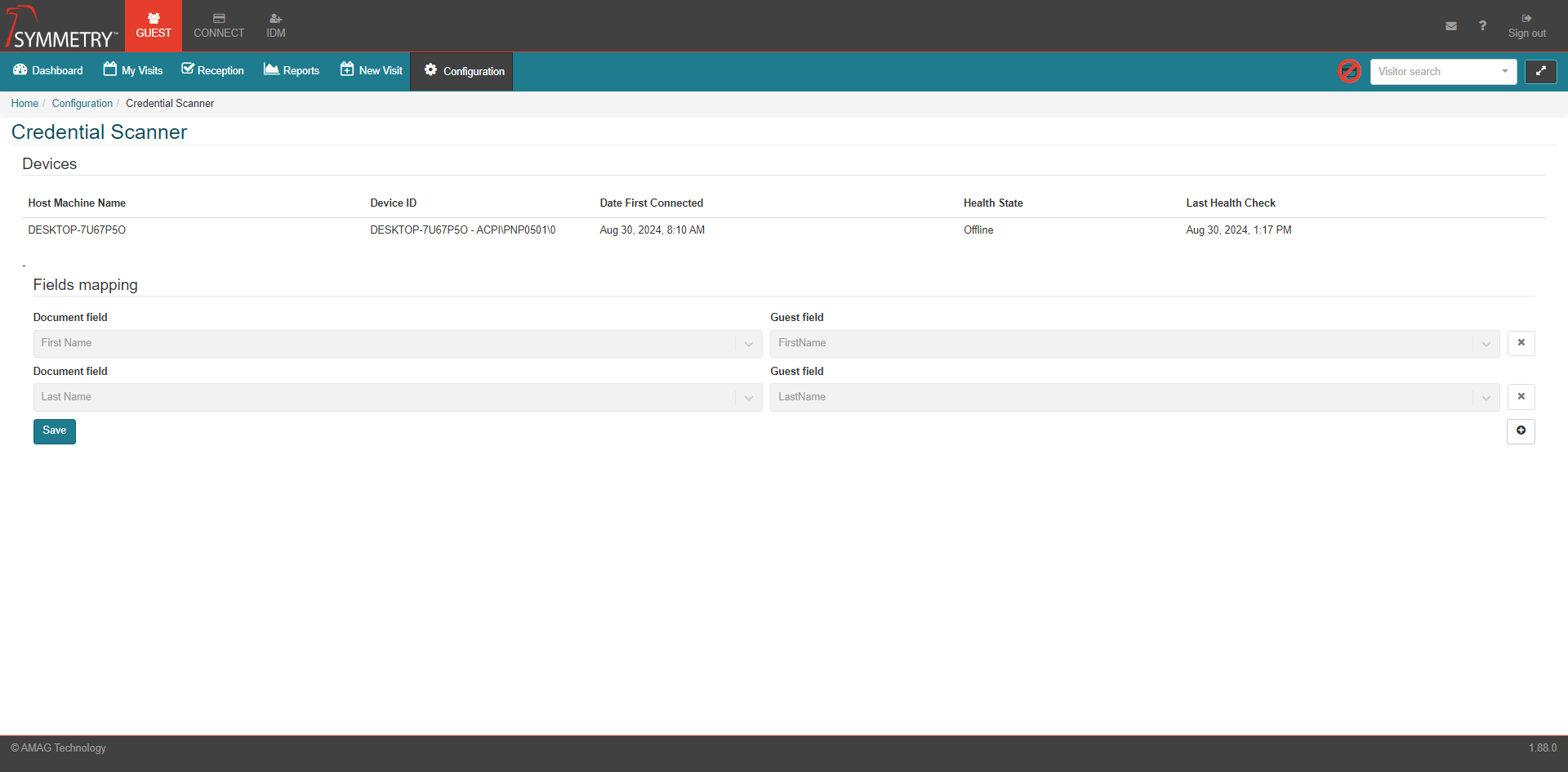The height and width of the screenshot is (772, 1568).
Task: Click the red scanner disabled icon
Action: coord(1349,71)
